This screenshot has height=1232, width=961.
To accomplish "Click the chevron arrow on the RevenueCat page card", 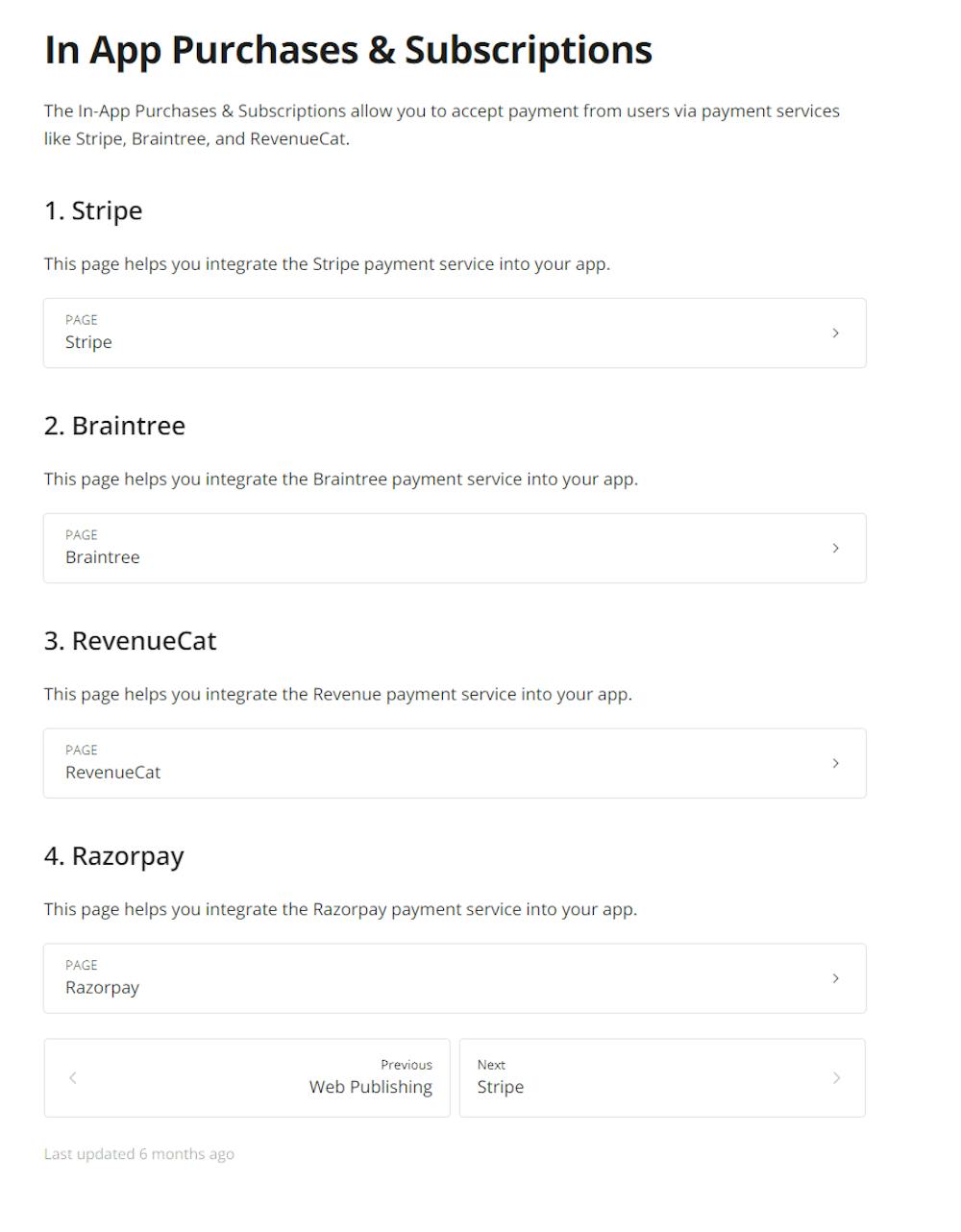I will (x=835, y=763).
